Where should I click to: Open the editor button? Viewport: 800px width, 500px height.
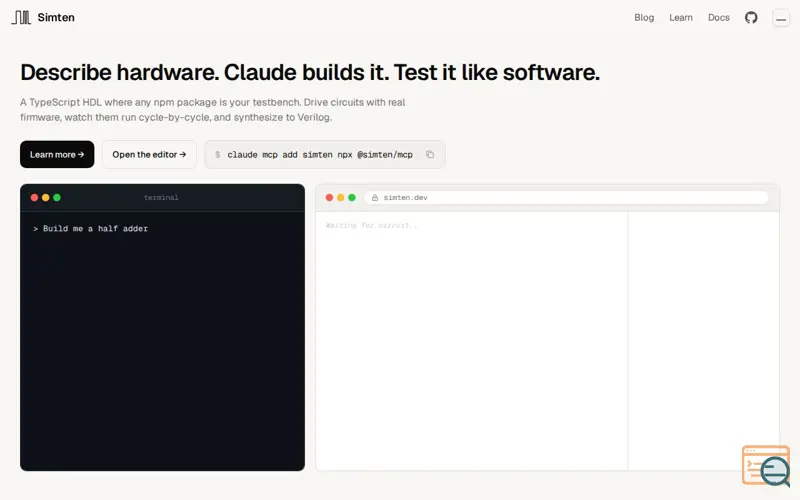pyautogui.click(x=149, y=154)
